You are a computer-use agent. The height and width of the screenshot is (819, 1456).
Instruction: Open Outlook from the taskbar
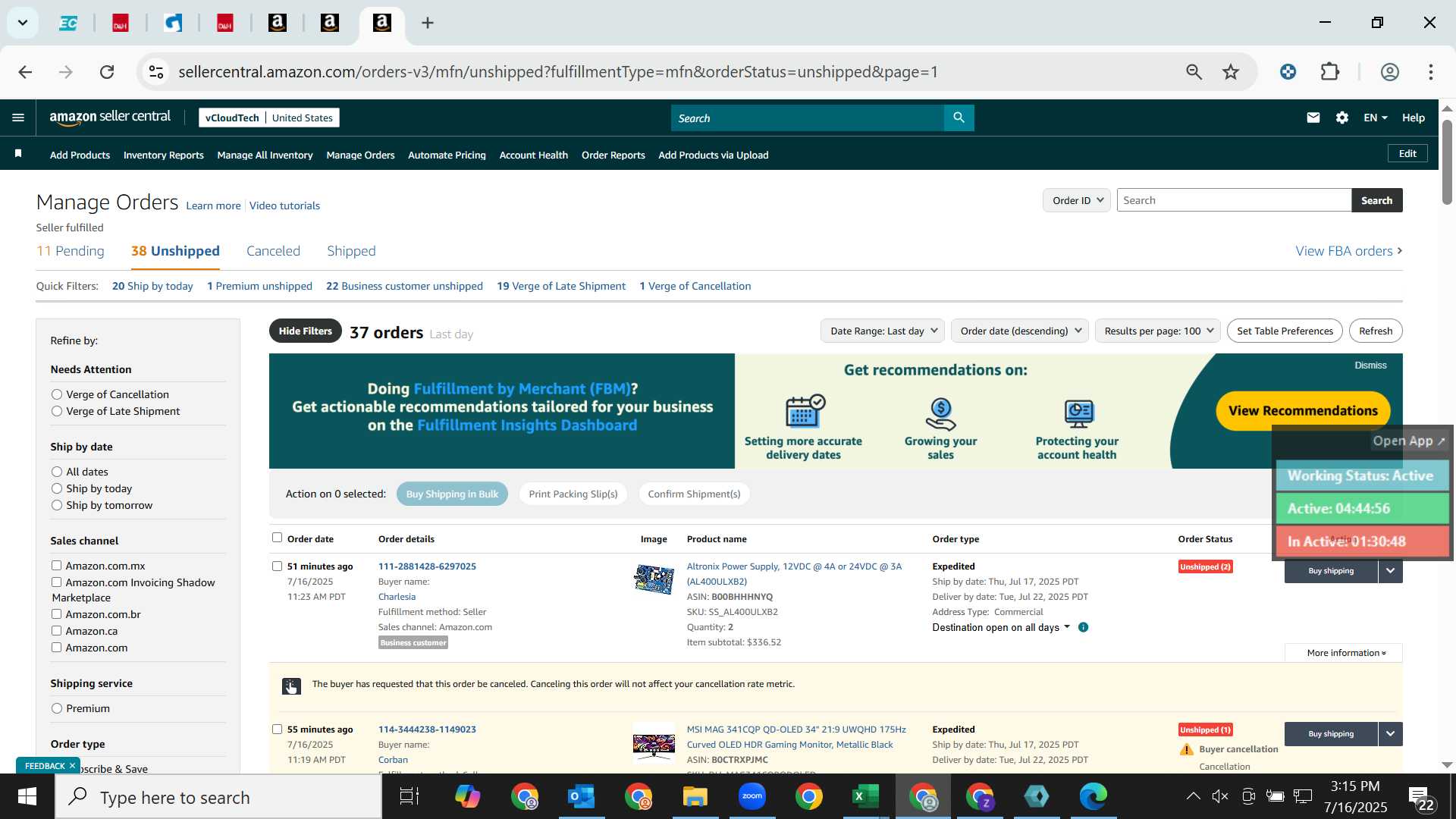click(x=582, y=796)
